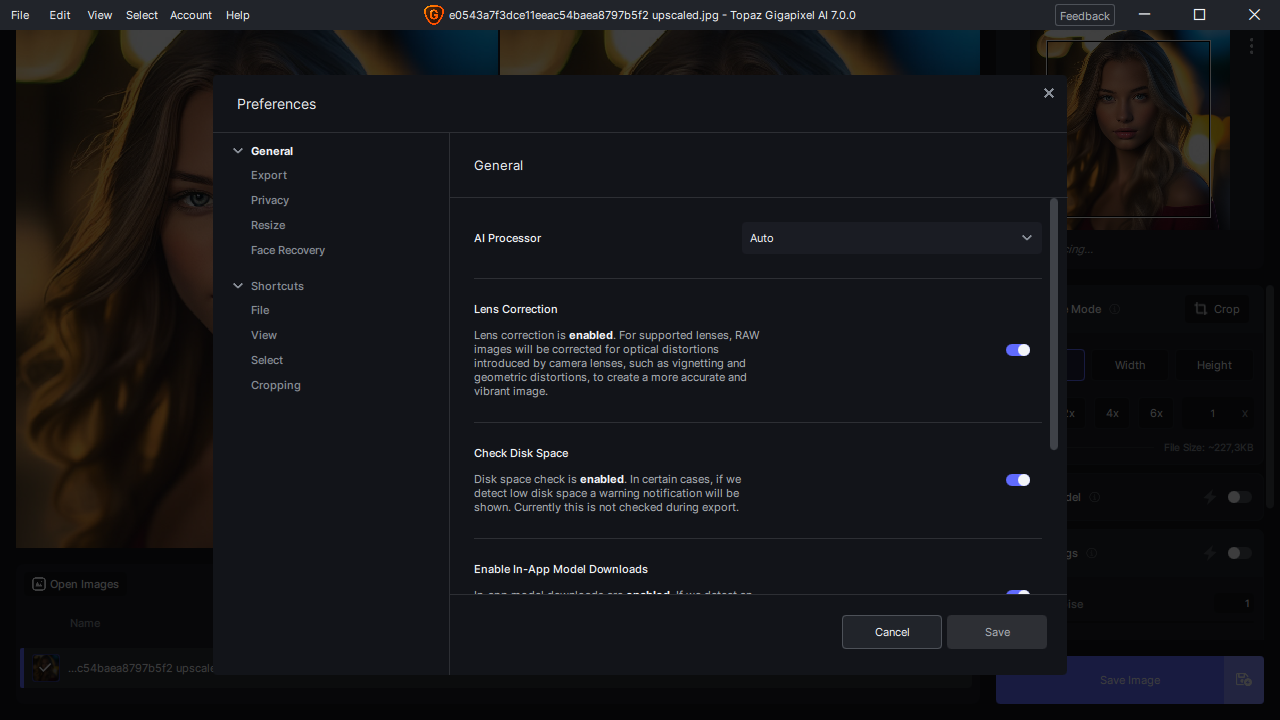Screen dimensions: 1280x720
Task: Open the three-dot options menu beside preview
Action: [x=1251, y=46]
